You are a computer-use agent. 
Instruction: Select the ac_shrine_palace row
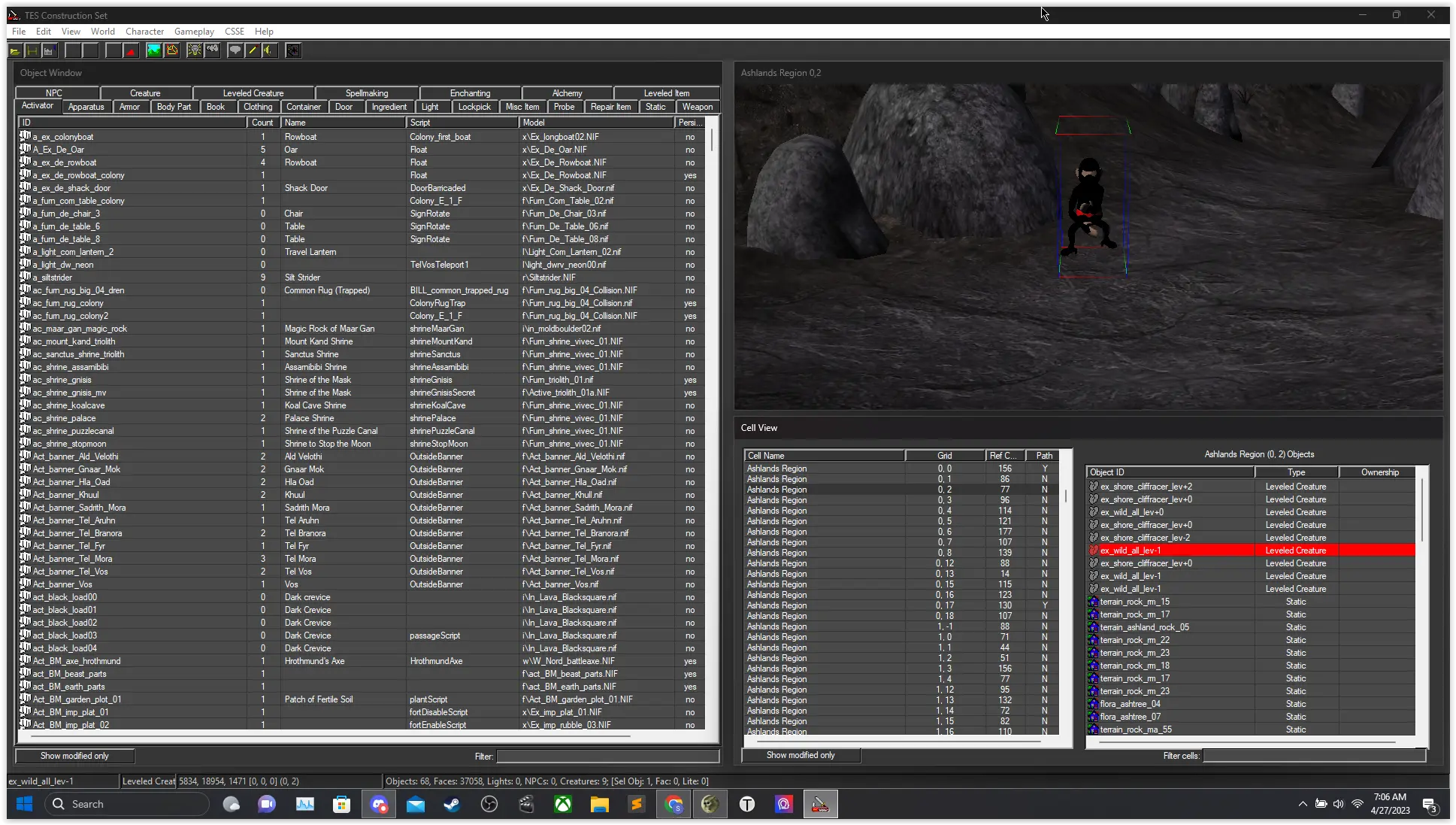coord(362,418)
